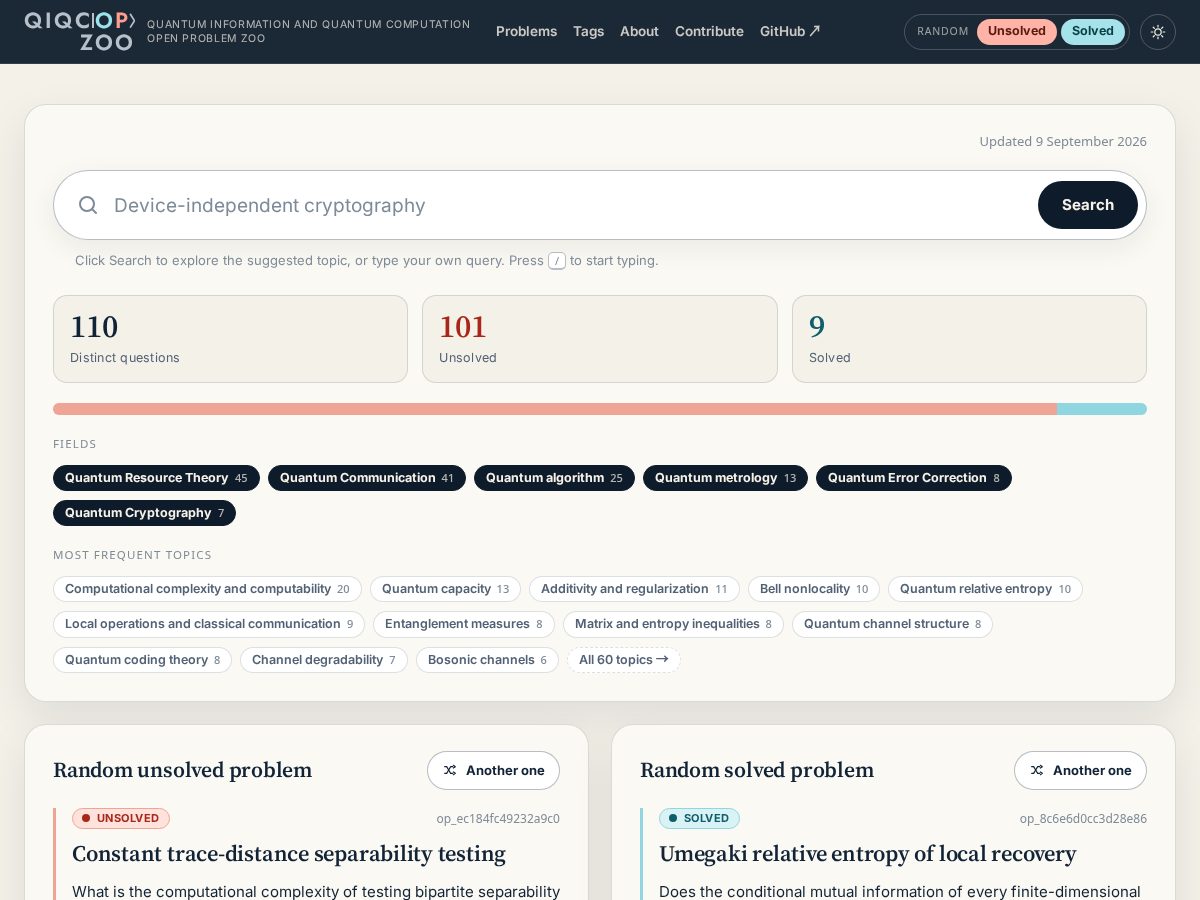
Task: Click shuffle icon on solved Another one button
Action: 1037,770
